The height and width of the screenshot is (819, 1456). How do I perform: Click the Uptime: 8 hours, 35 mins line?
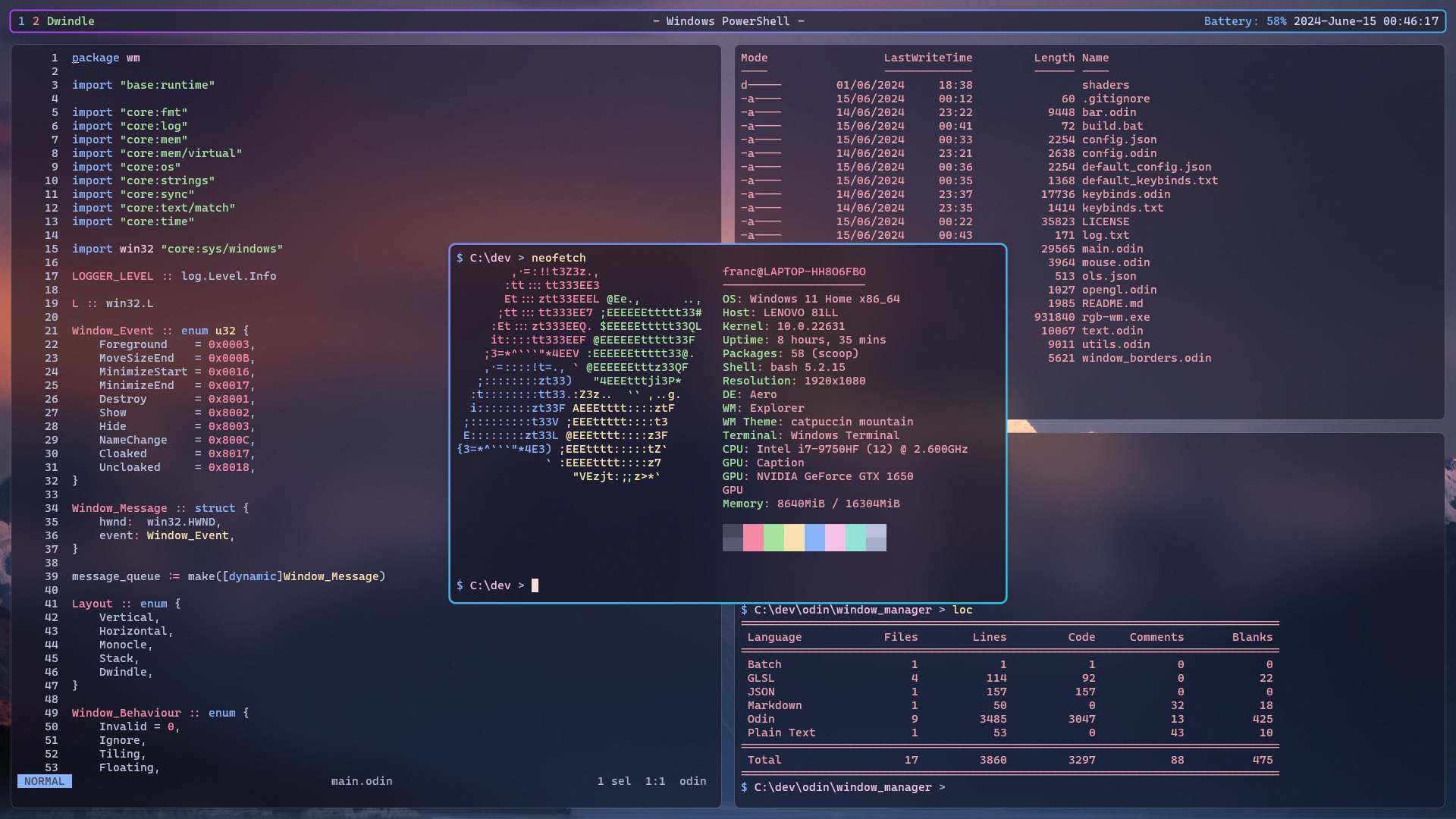point(804,340)
